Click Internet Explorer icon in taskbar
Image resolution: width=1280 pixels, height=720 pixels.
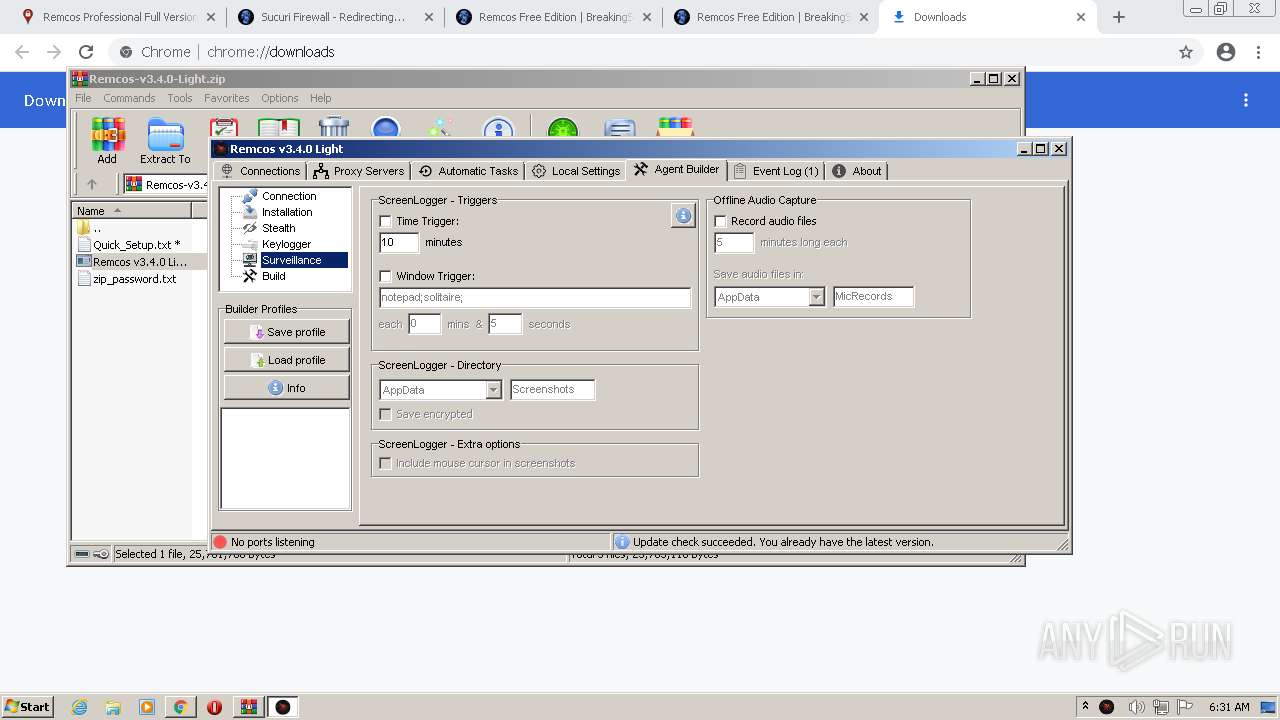[80, 707]
